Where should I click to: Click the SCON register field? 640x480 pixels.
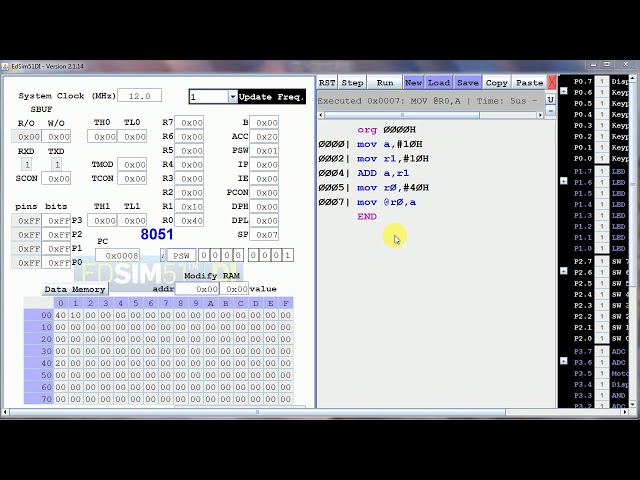(56, 178)
